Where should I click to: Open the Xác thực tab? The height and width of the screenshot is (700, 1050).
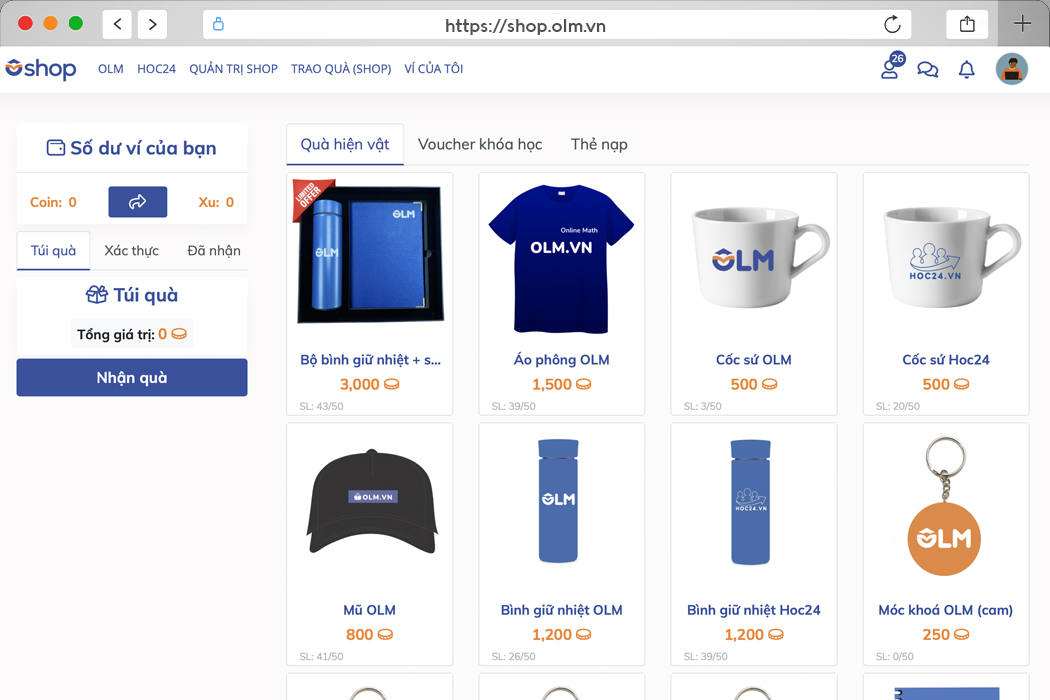(x=131, y=250)
